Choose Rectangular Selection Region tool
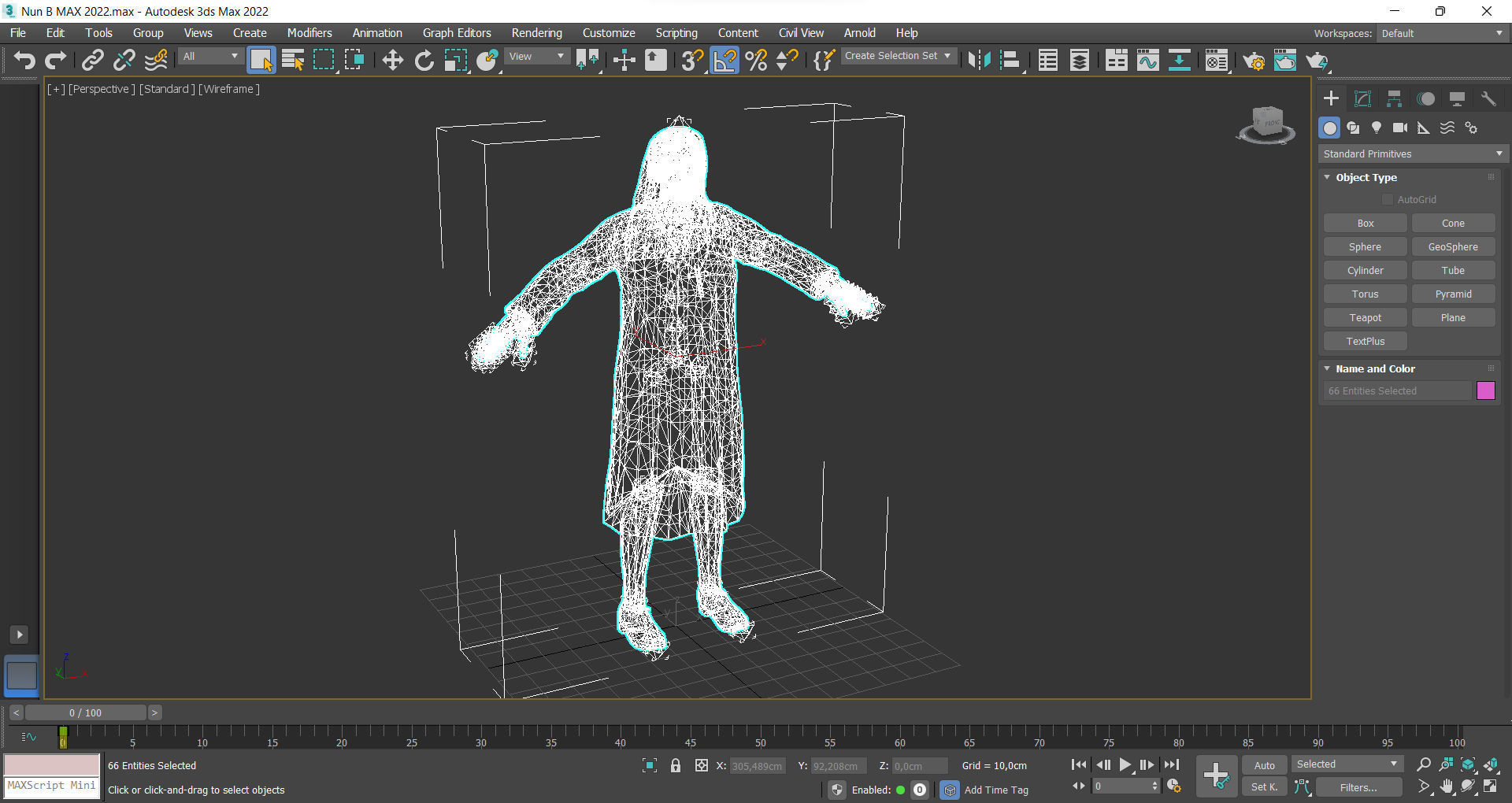 (324, 61)
